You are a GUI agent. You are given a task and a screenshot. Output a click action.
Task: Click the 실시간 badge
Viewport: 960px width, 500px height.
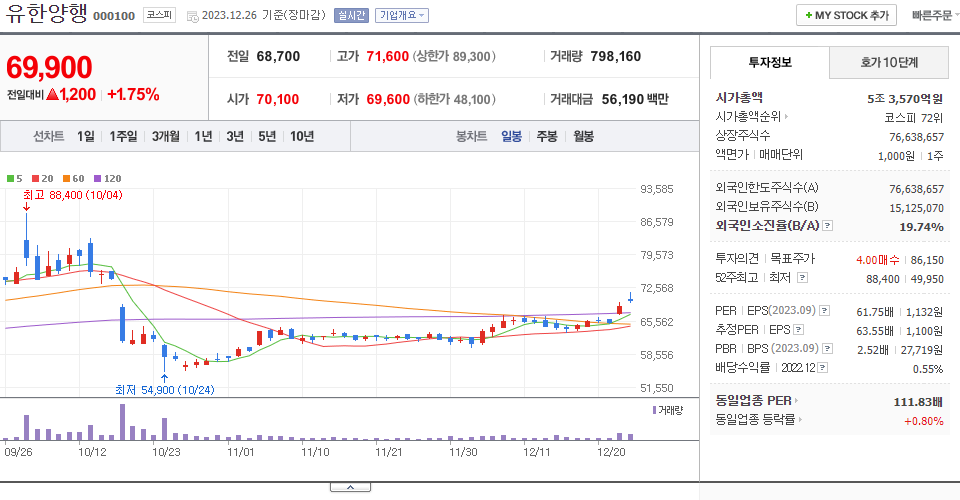pyautogui.click(x=351, y=15)
